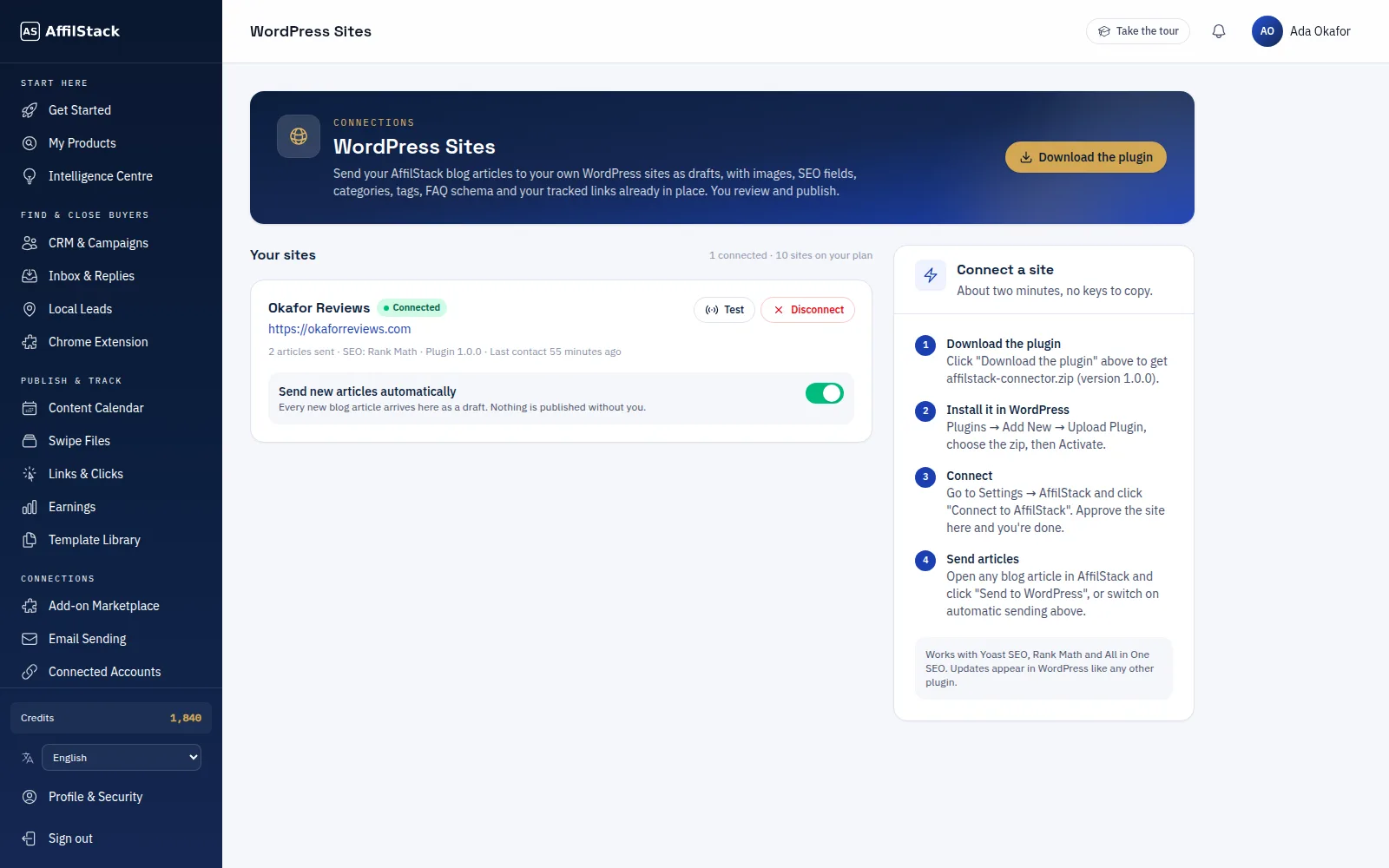Click the 'Works with Yoast SEO' note
This screenshot has height=868, width=1389.
tap(1043, 668)
